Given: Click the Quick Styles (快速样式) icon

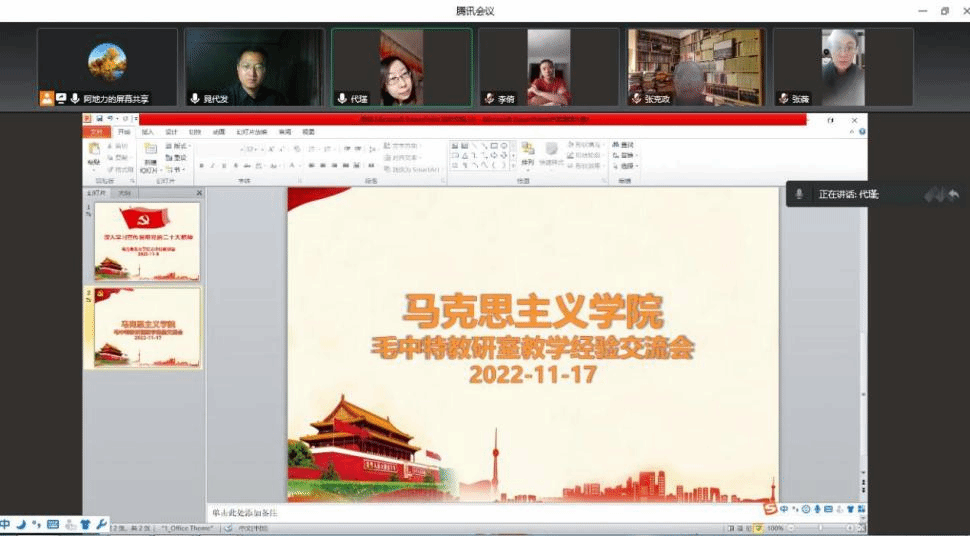Looking at the screenshot, I should coord(551,153).
